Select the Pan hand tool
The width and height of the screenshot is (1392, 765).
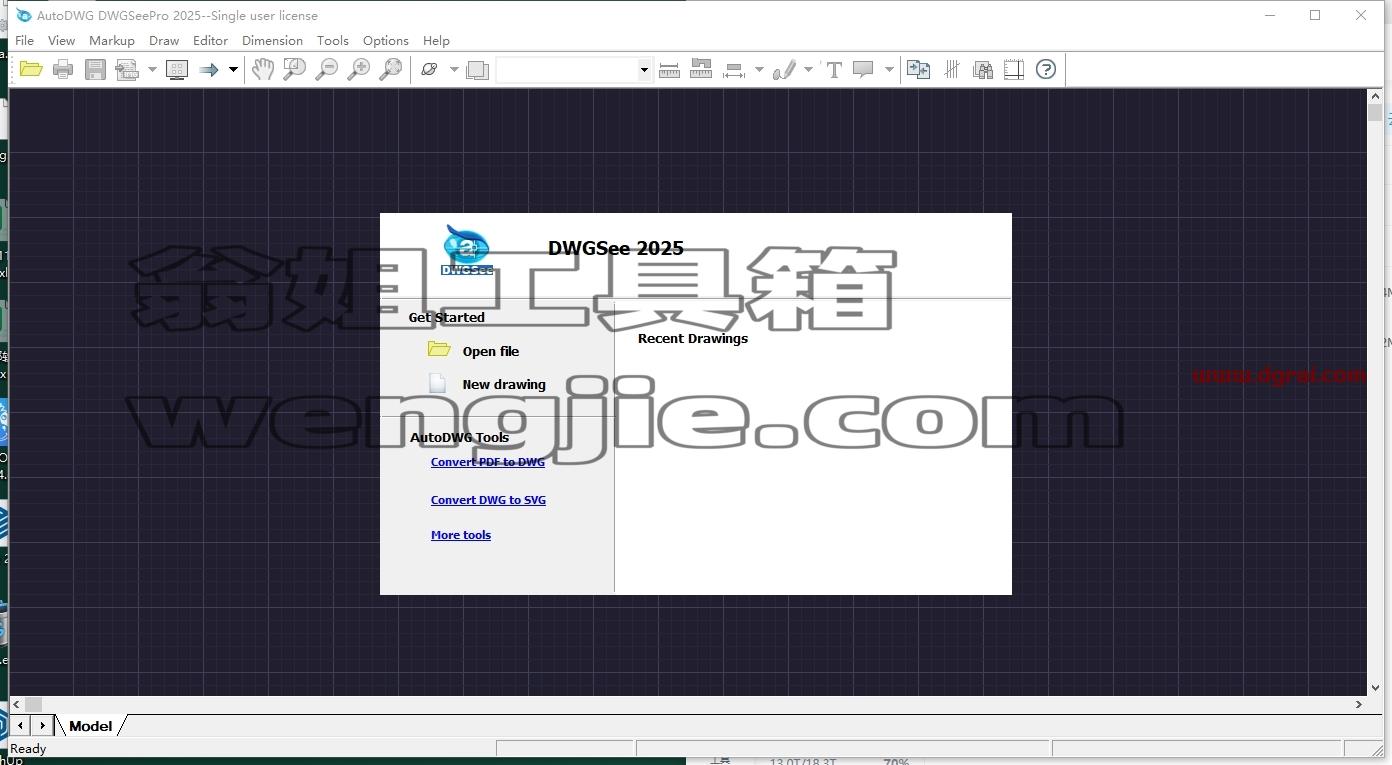(262, 69)
